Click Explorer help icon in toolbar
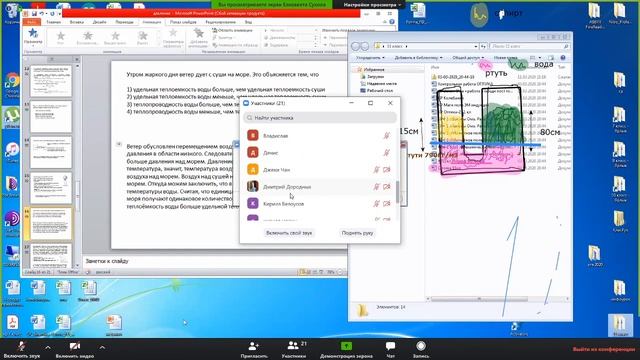The width and height of the screenshot is (640, 360). coord(563,58)
